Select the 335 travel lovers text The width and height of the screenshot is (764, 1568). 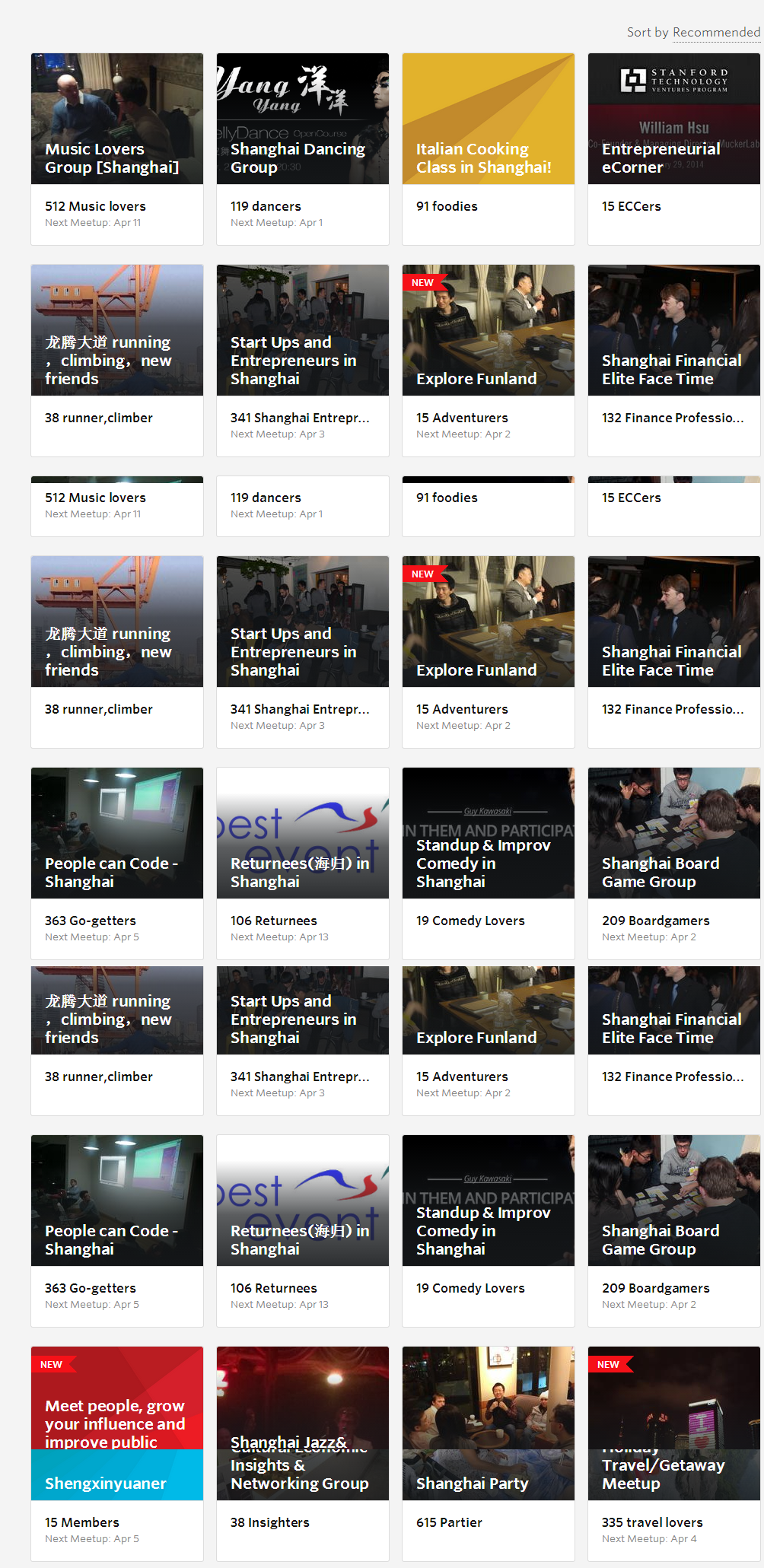[652, 1522]
